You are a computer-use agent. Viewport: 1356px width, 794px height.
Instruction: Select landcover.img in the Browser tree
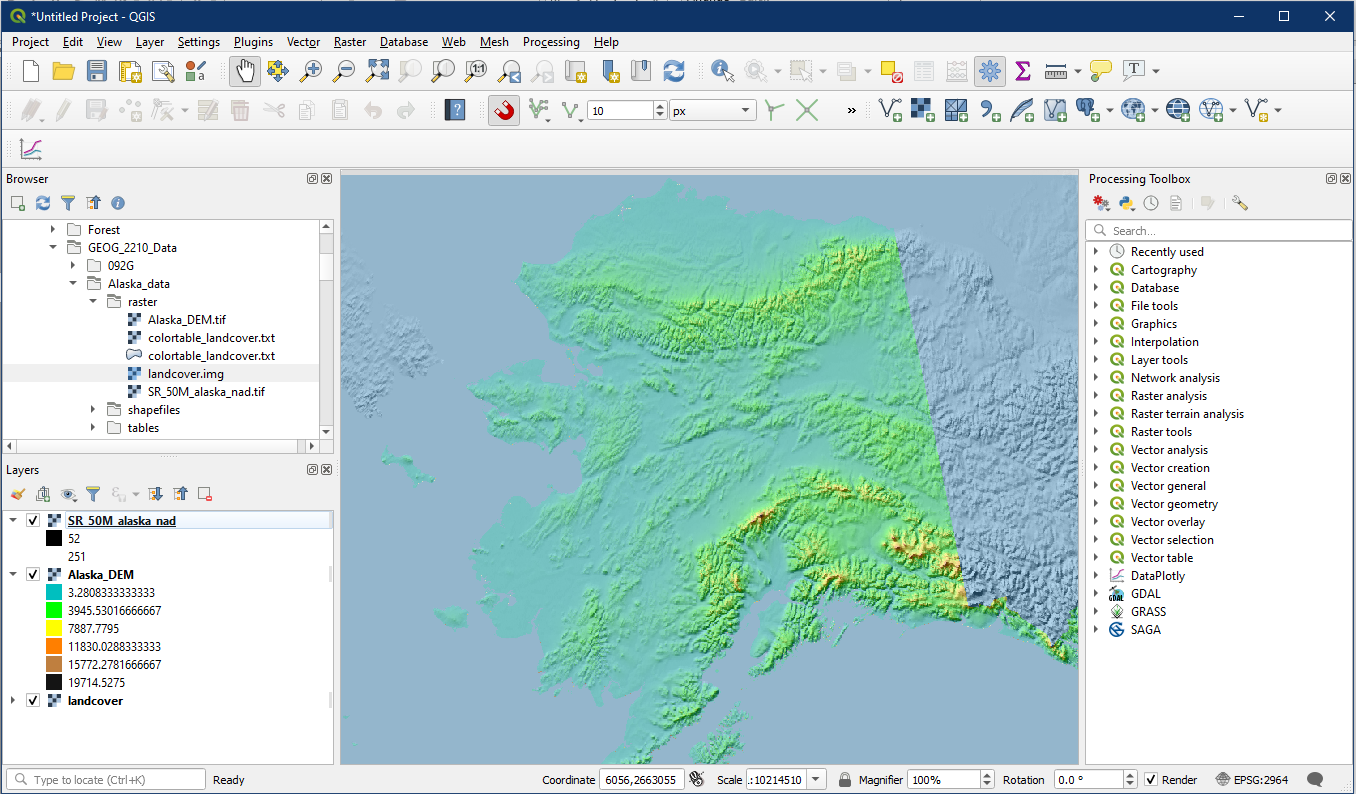(185, 374)
